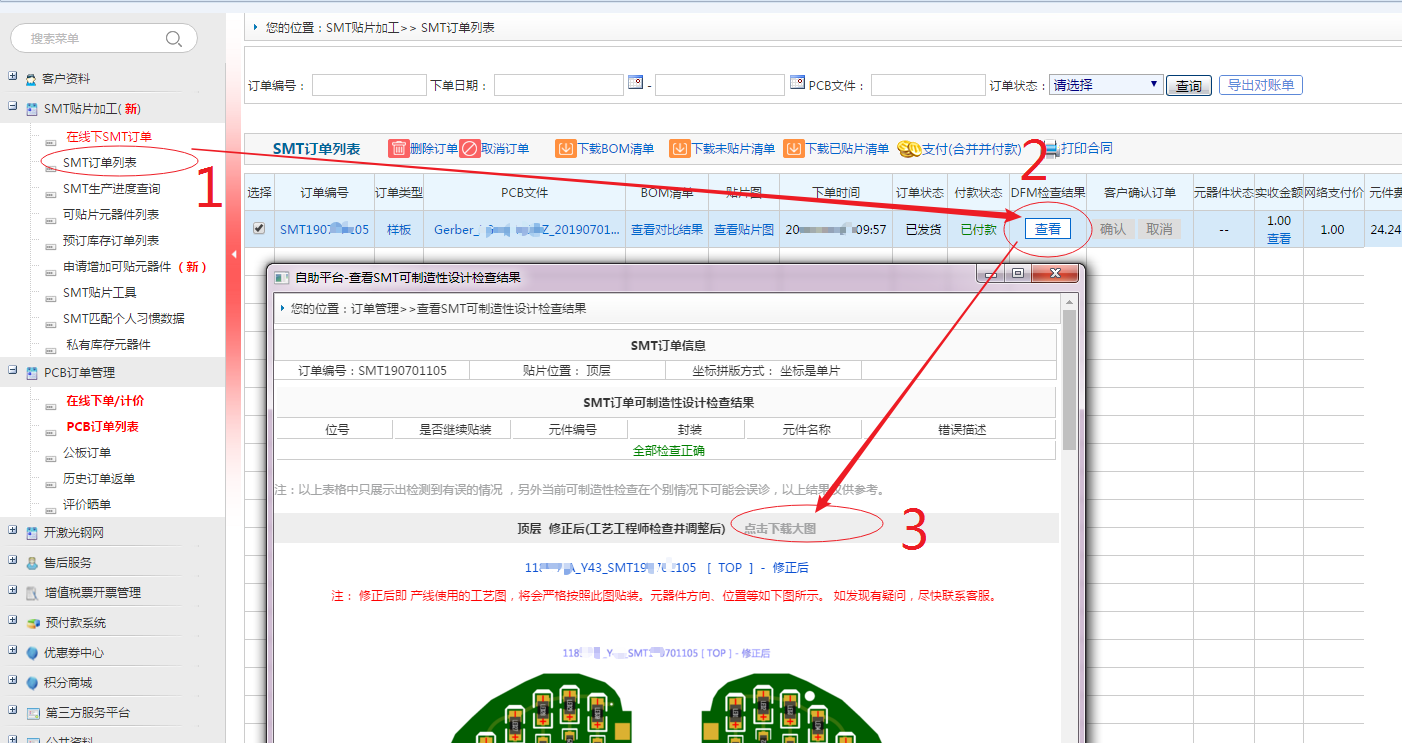This screenshot has height=743, width=1402.
Task: Open SMT生产进度查询 menu item
Action: coord(111,188)
